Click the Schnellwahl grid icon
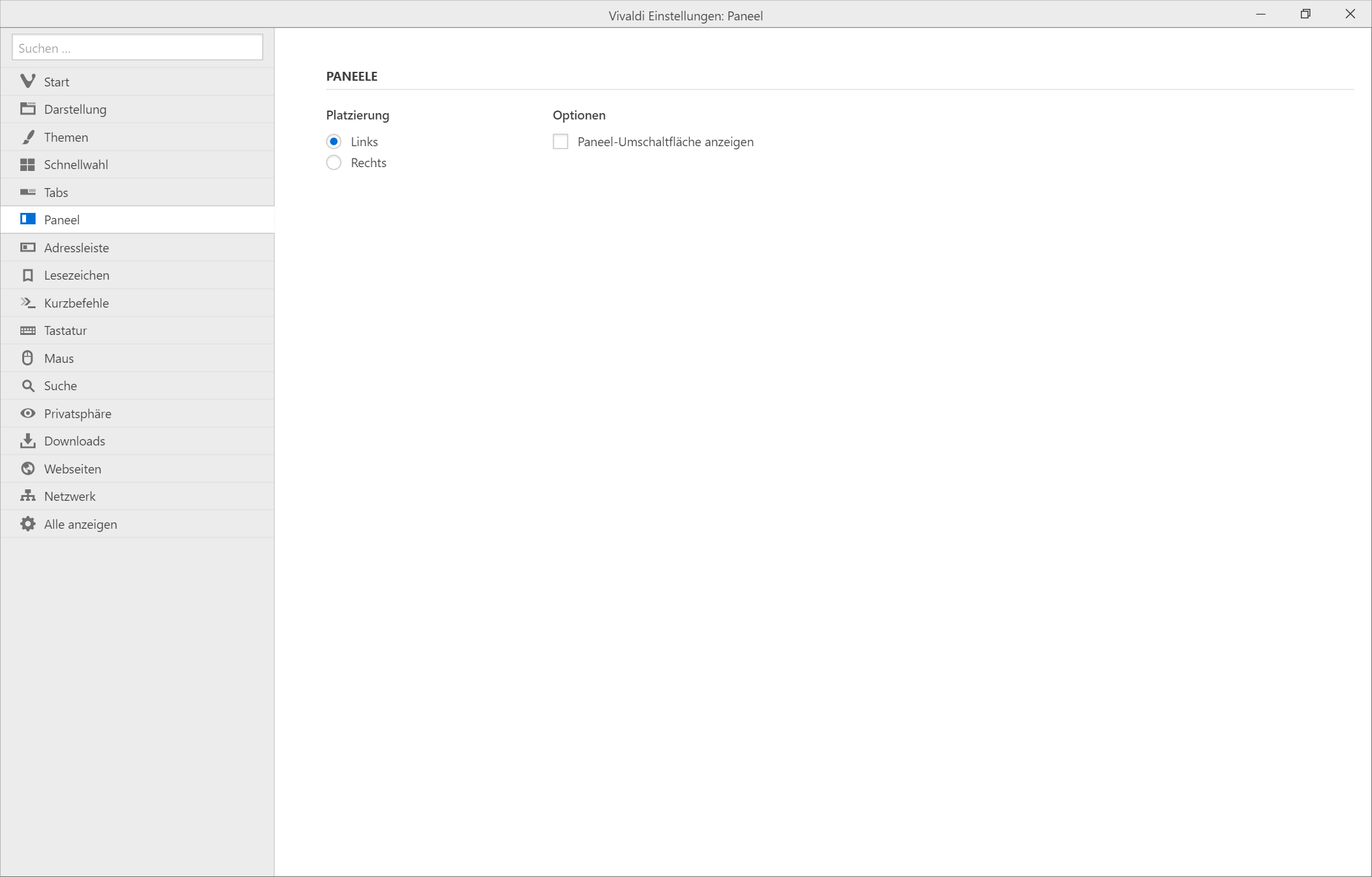Screen dimensions: 1372x877 (27, 165)
